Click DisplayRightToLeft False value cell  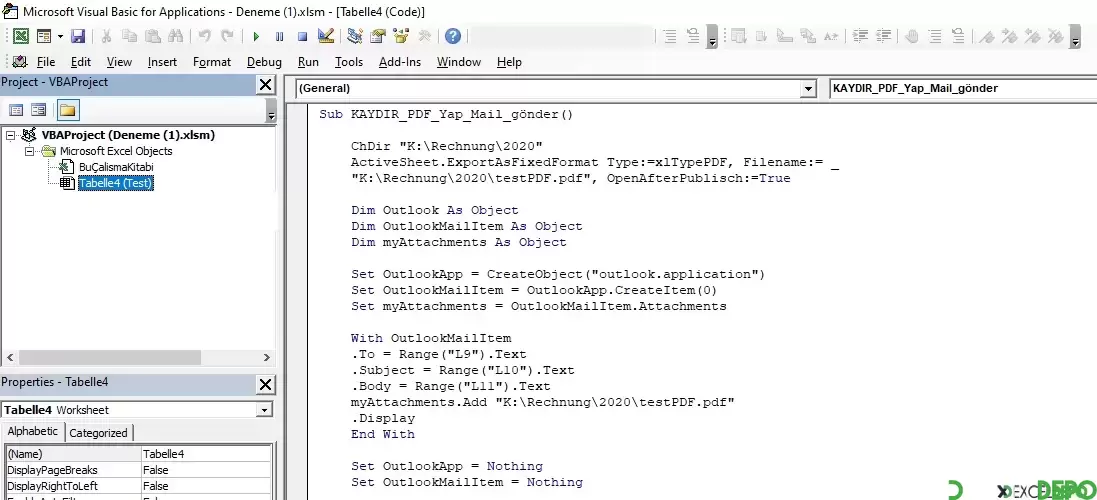206,486
